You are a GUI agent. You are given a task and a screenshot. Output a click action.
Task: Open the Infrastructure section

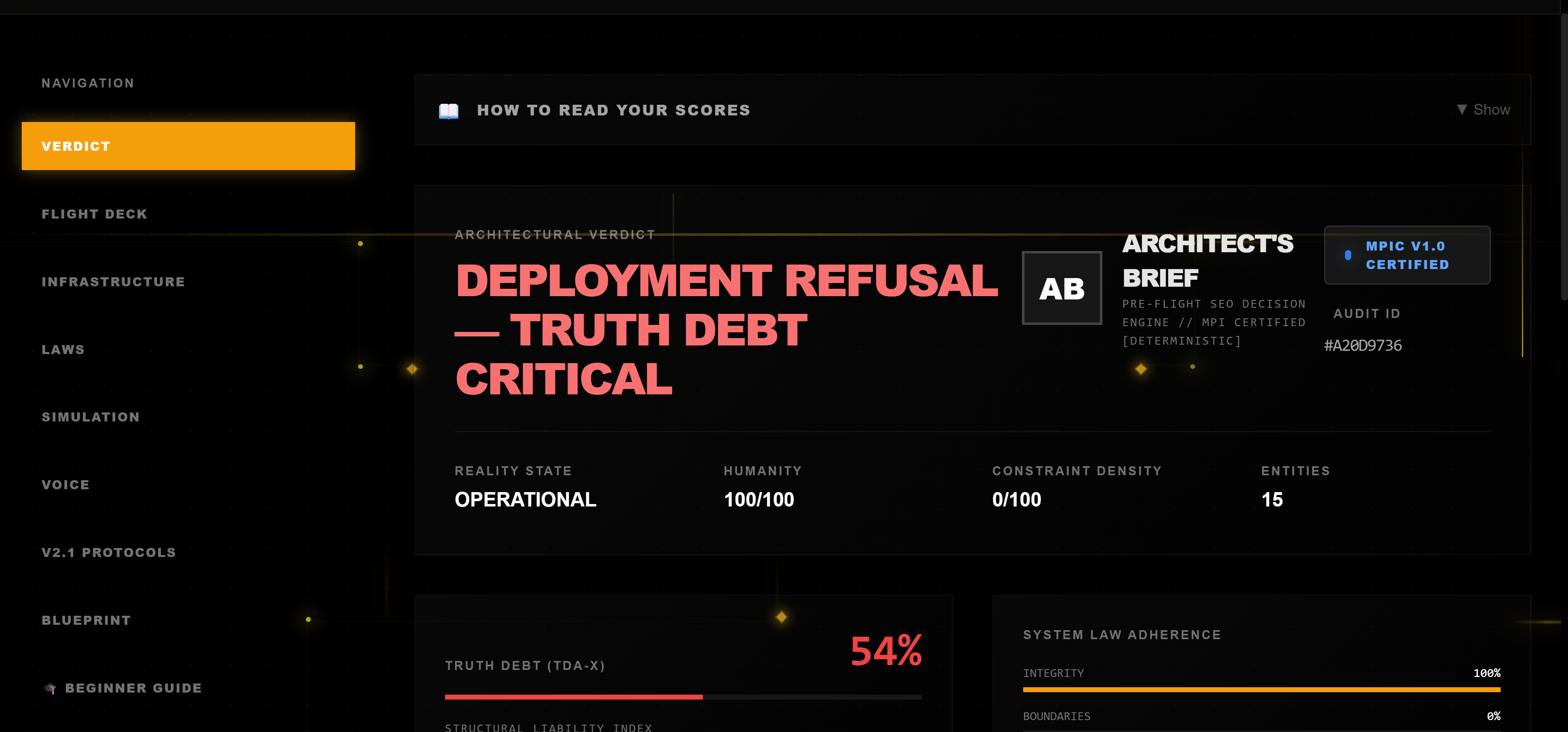click(113, 281)
